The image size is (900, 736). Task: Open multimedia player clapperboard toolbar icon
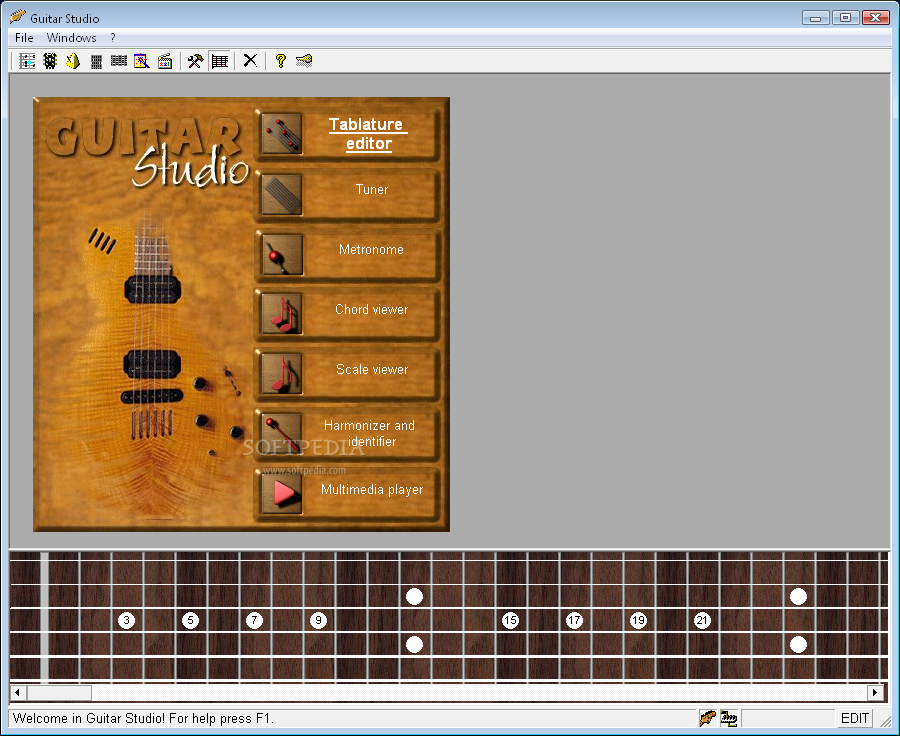point(165,61)
